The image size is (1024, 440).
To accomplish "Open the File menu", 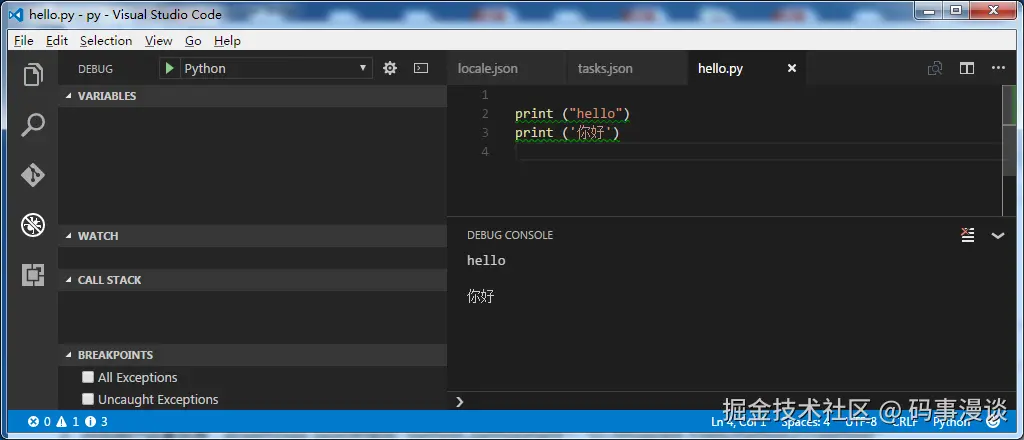I will 24,40.
